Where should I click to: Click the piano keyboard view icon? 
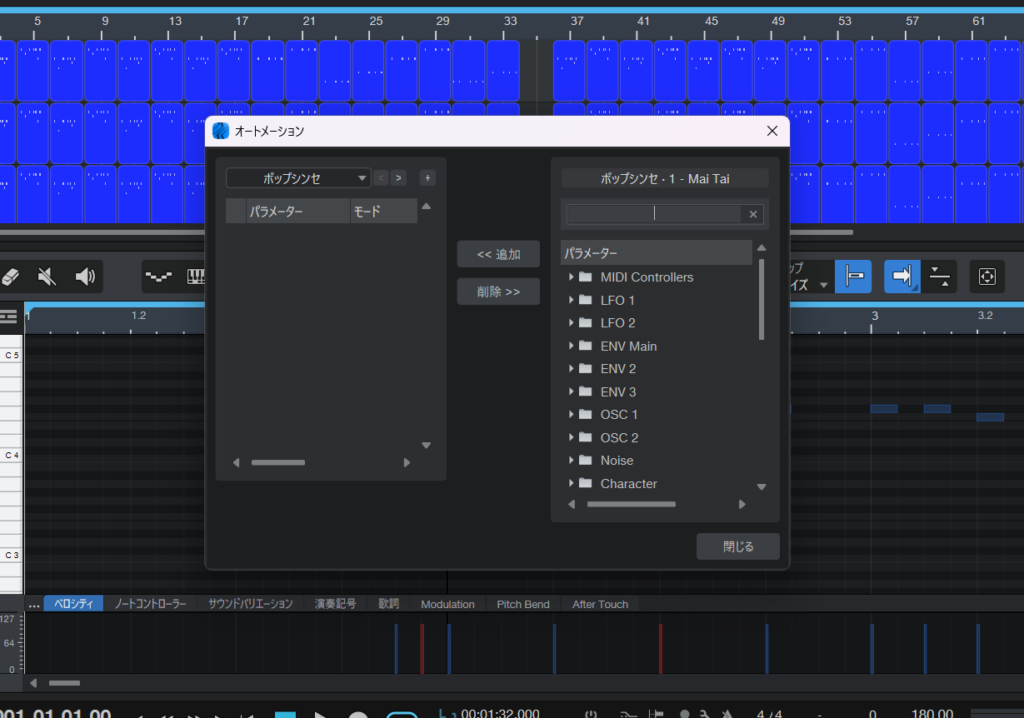tap(195, 276)
